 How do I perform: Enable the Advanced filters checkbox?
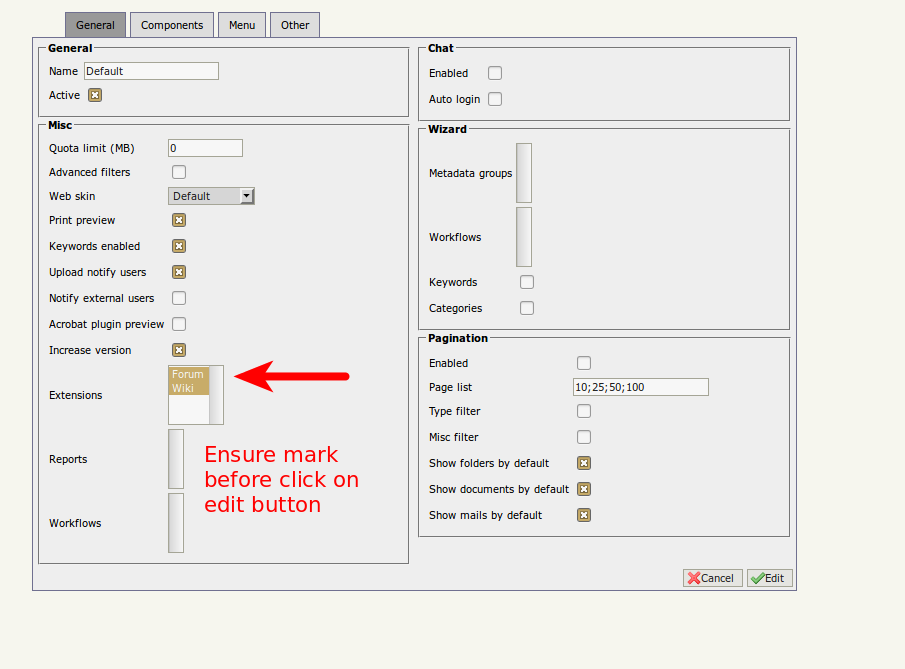(179, 172)
